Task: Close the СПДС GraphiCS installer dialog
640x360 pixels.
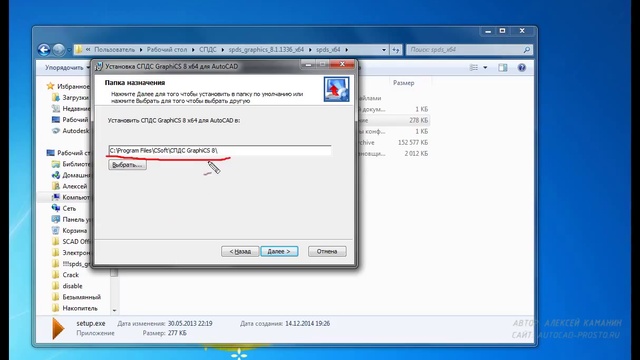Action: tap(342, 64)
